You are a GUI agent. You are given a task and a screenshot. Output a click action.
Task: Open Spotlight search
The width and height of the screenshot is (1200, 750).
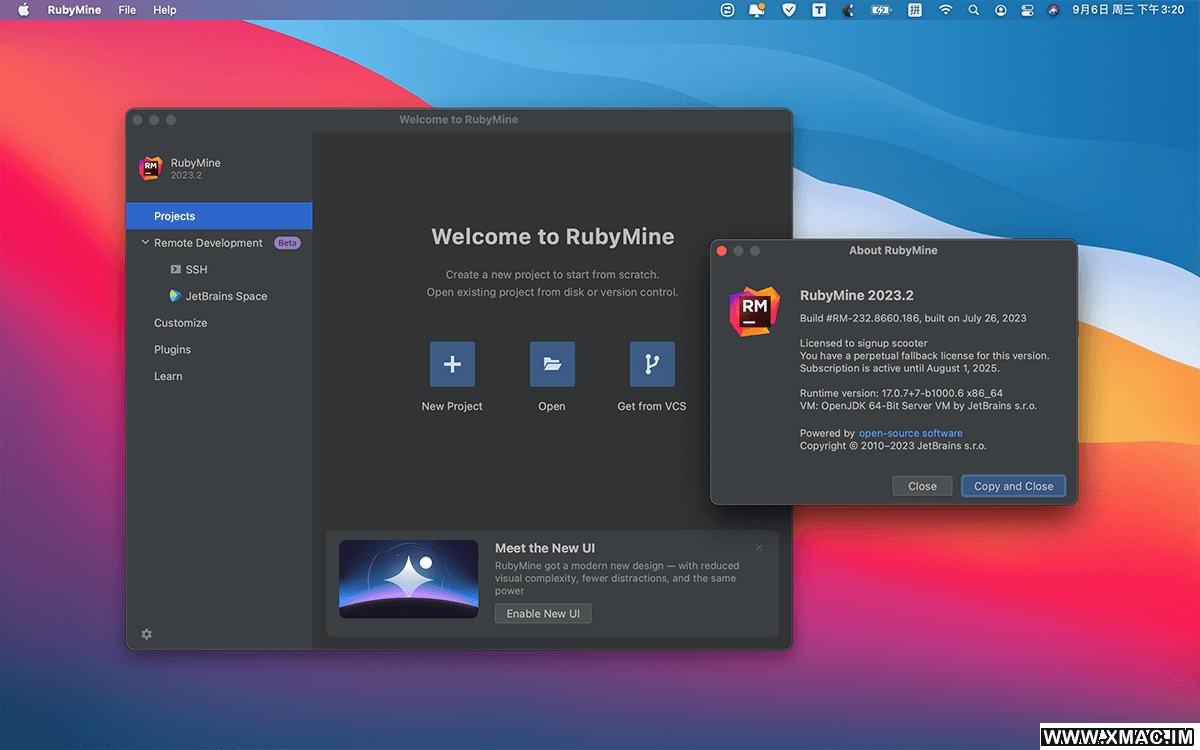[x=973, y=10]
